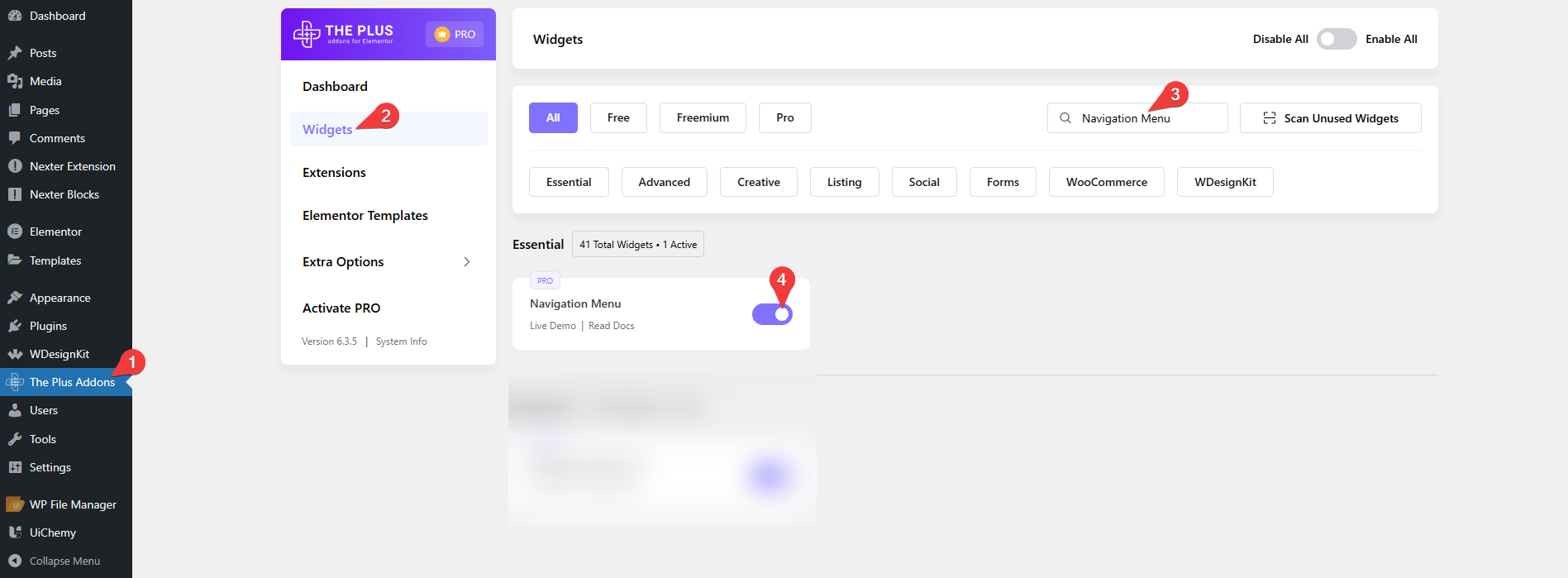1568x578 pixels.
Task: Click the Navigation Menu widget title
Action: [x=575, y=303]
